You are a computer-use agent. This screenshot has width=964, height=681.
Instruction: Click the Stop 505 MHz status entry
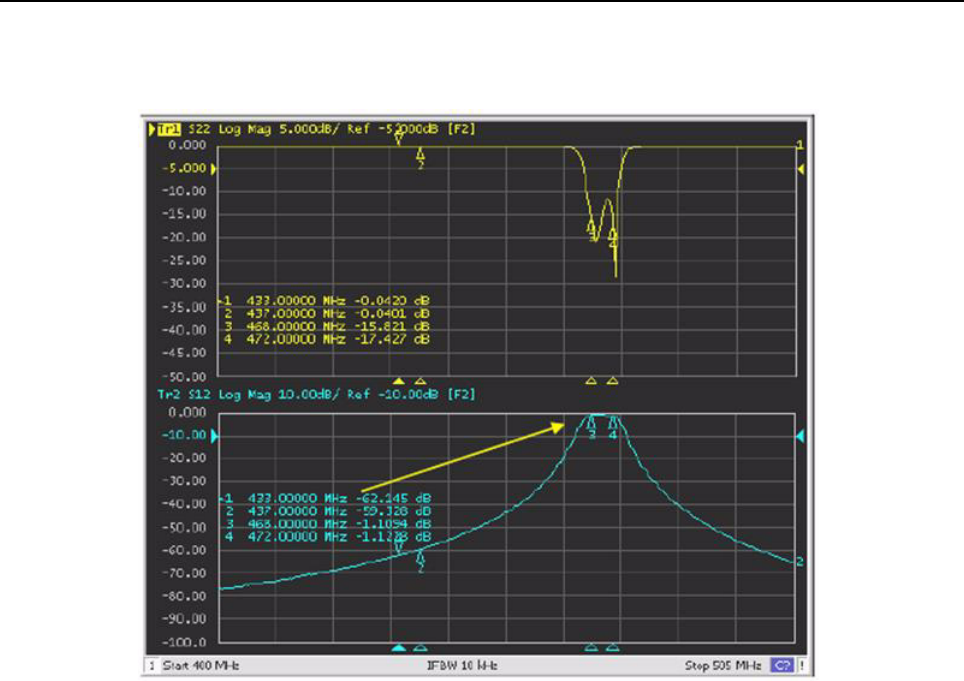(723, 666)
